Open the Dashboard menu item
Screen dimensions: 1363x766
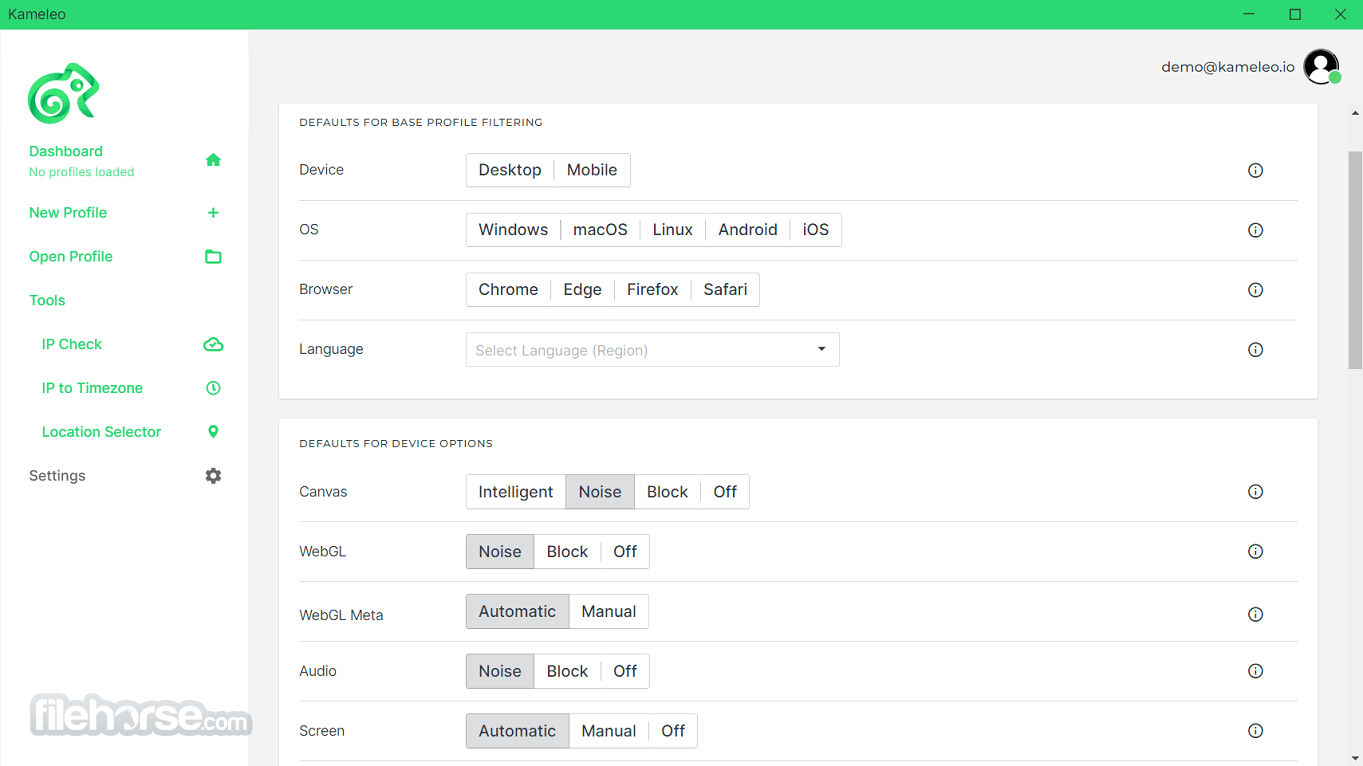[x=66, y=151]
